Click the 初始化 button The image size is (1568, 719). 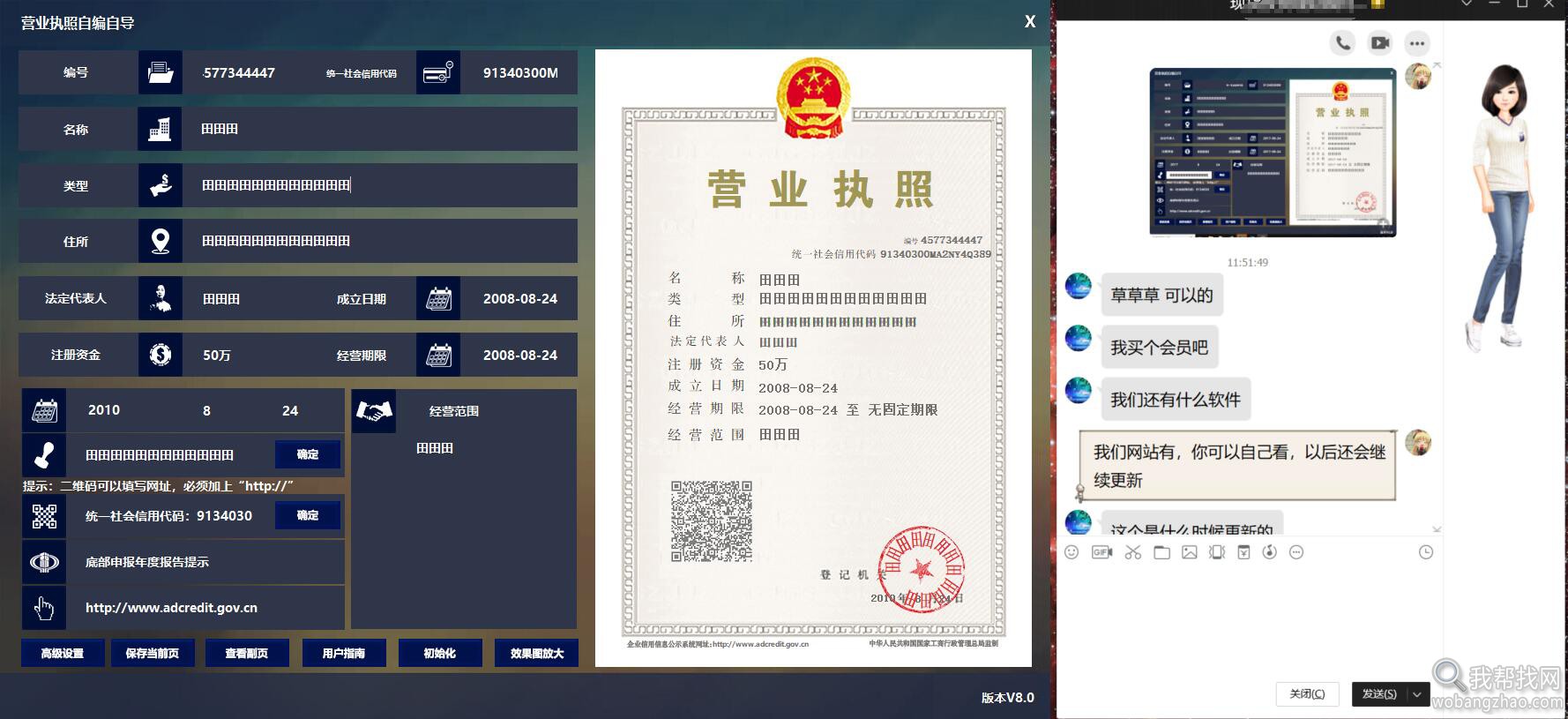pyautogui.click(x=439, y=654)
